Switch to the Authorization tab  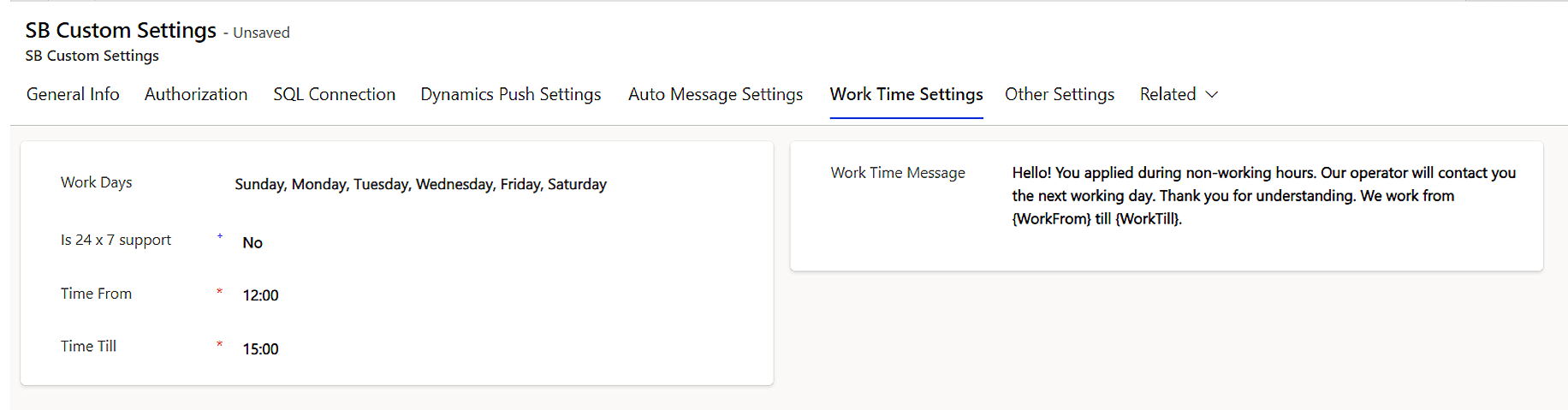coord(196,94)
